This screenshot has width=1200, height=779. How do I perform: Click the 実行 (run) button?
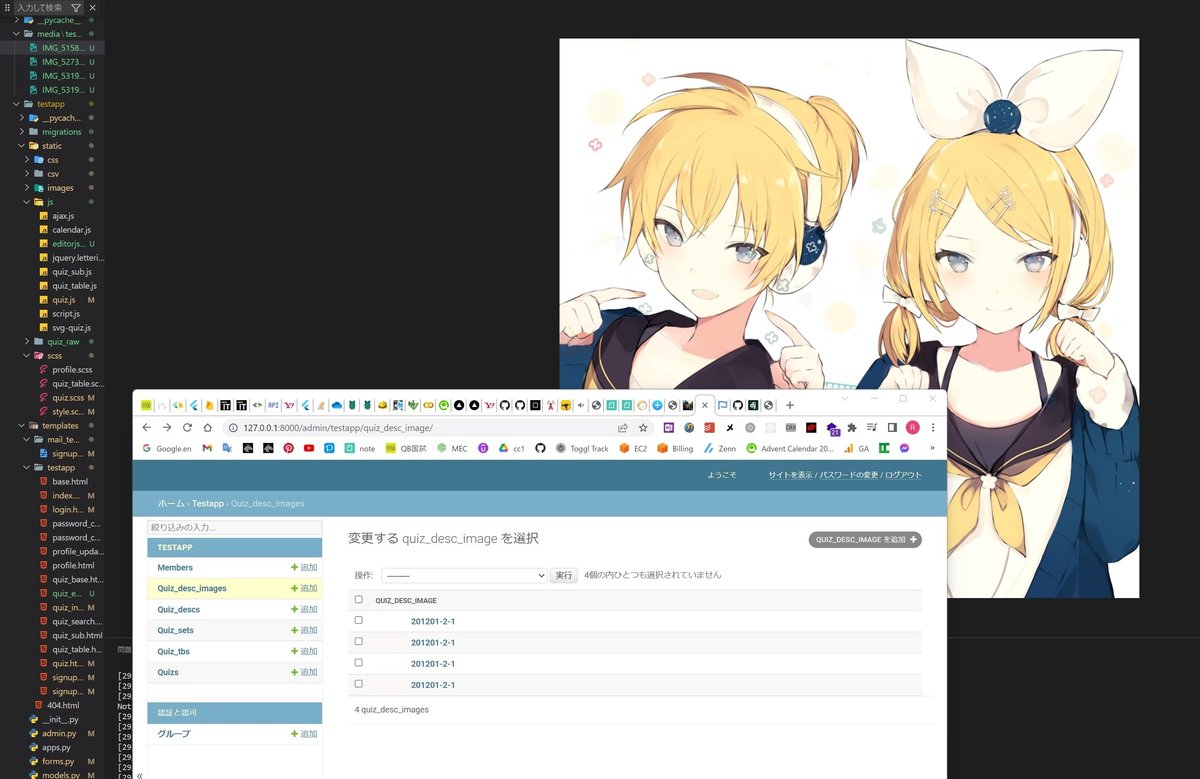564,576
